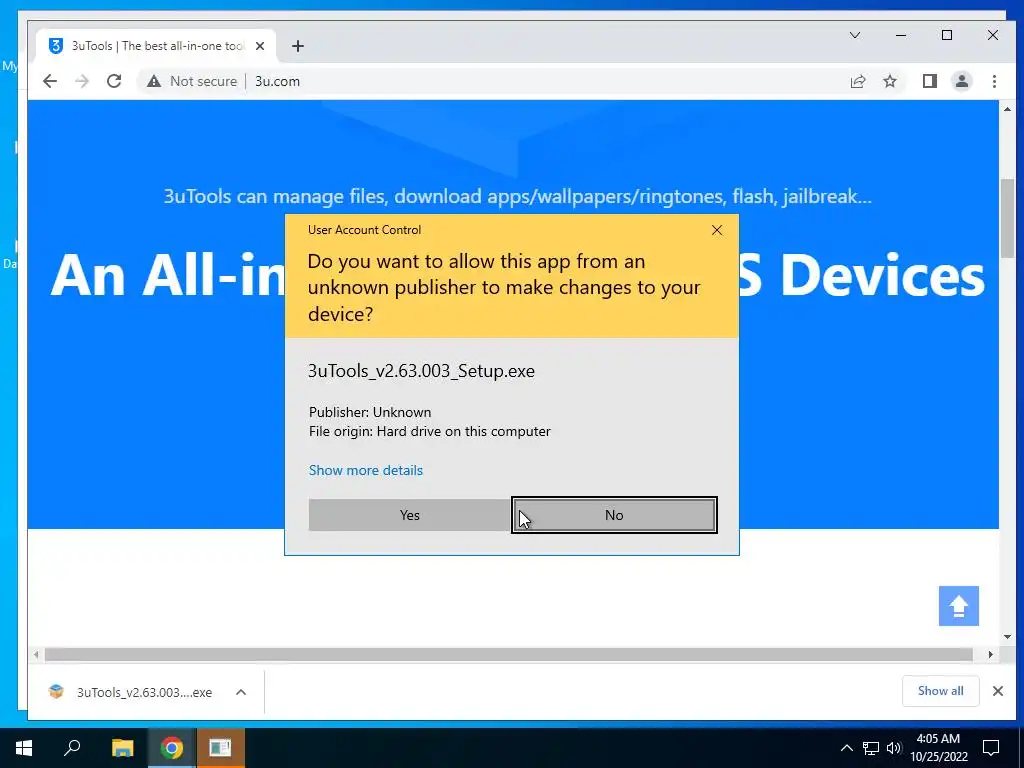Open the Chrome profile avatar
Viewport: 1024px width, 768px height.
(962, 81)
